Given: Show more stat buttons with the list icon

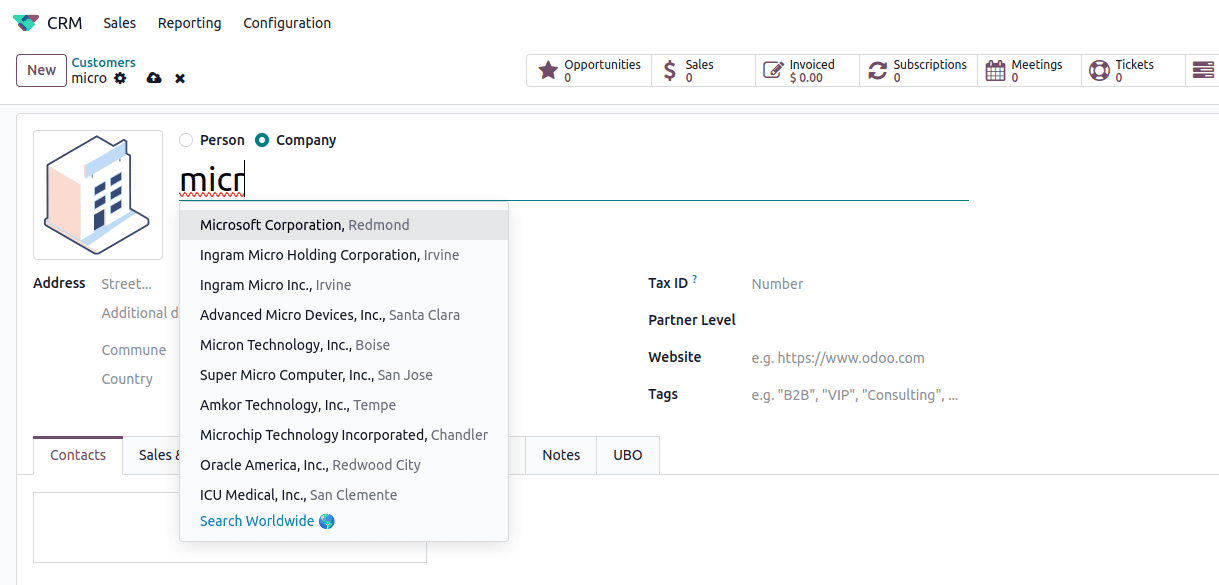Looking at the screenshot, I should point(1201,70).
